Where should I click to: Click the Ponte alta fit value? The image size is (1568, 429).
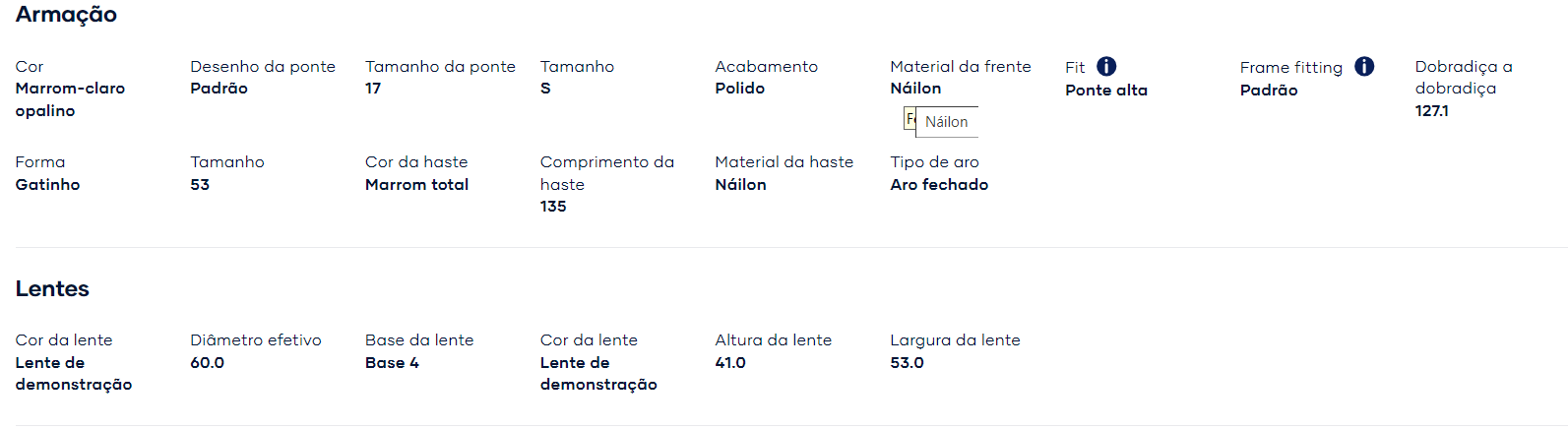point(1106,90)
